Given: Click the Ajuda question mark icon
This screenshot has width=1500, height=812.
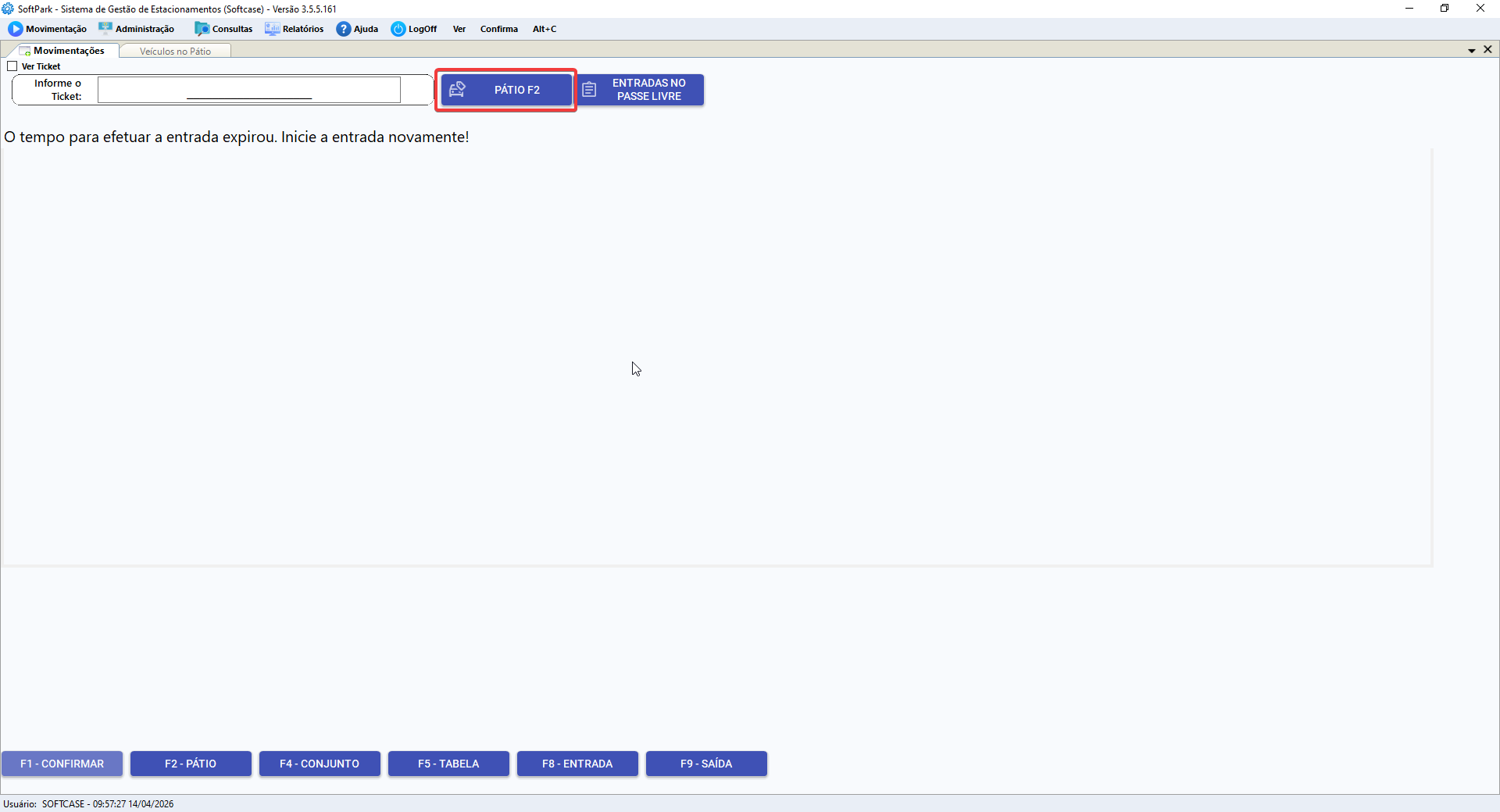Looking at the screenshot, I should coord(344,29).
